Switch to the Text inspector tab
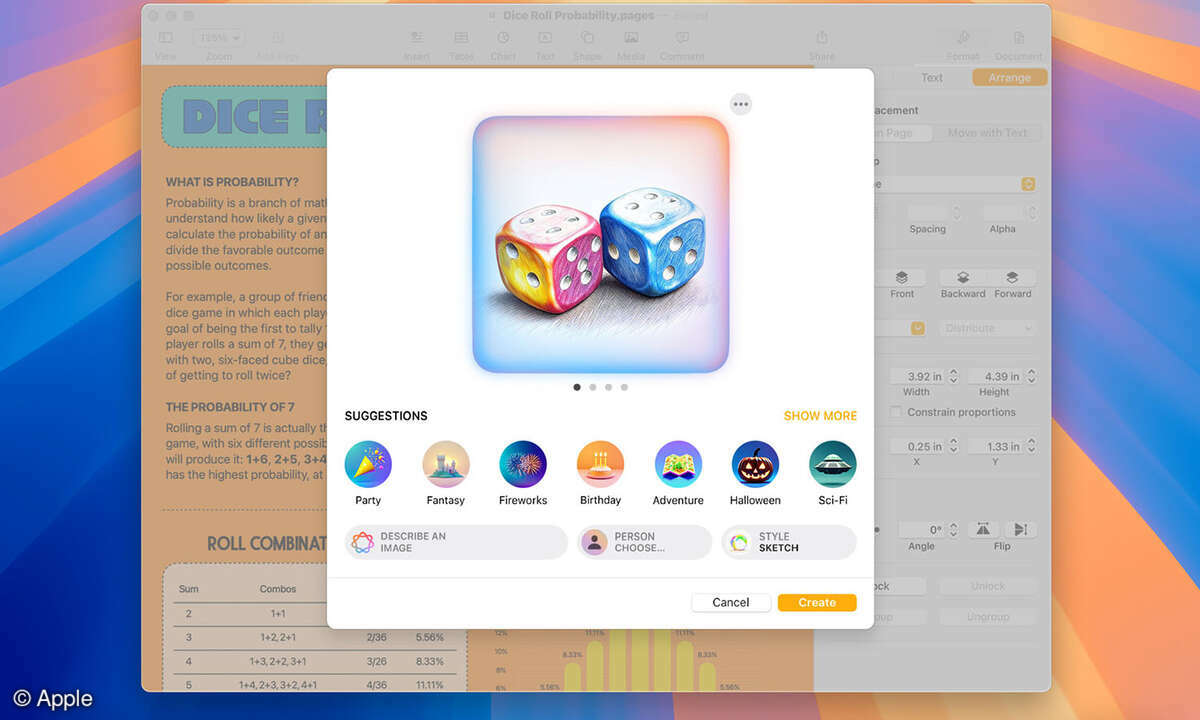 pyautogui.click(x=932, y=77)
